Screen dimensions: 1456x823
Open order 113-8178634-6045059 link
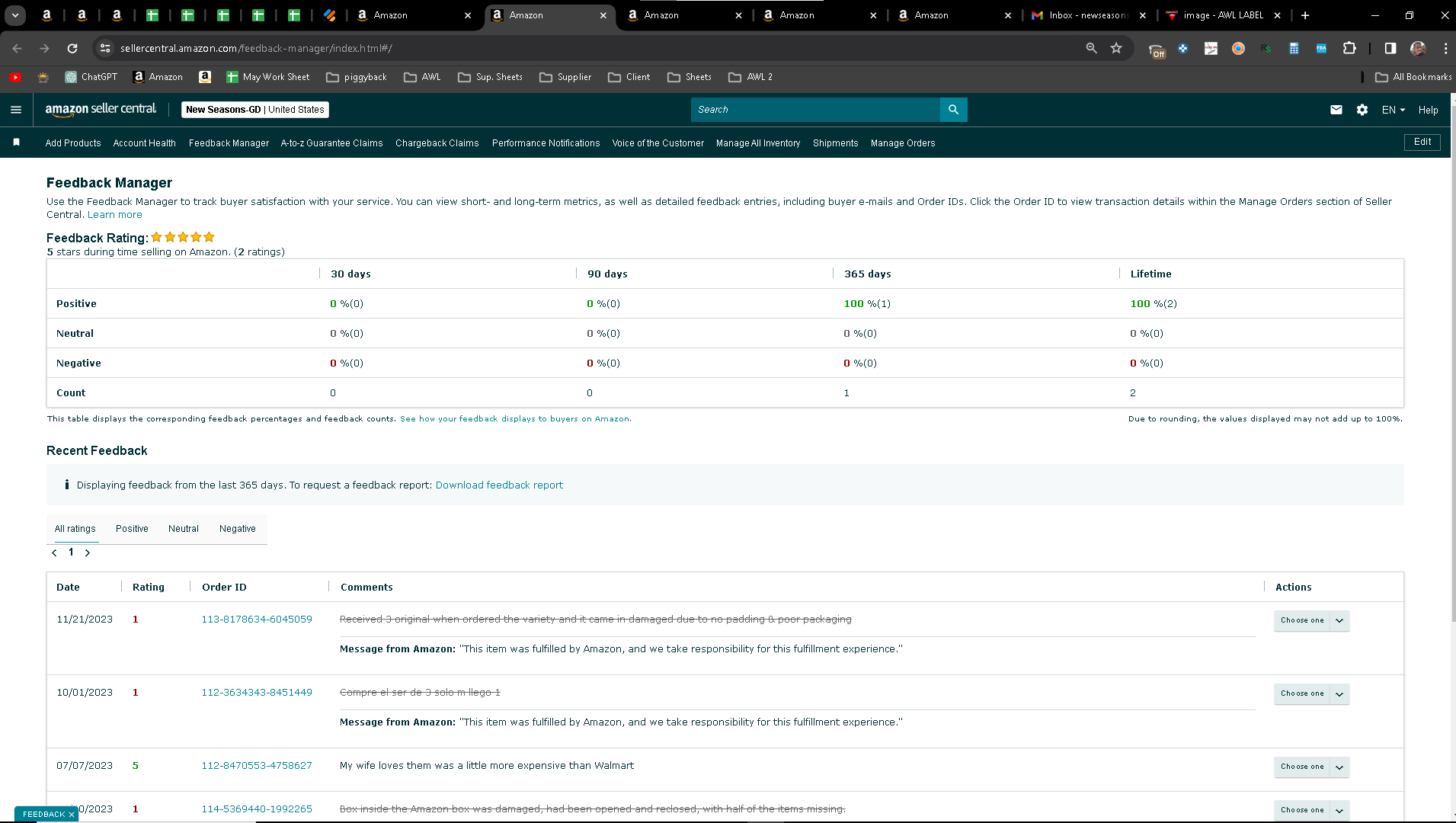point(257,620)
